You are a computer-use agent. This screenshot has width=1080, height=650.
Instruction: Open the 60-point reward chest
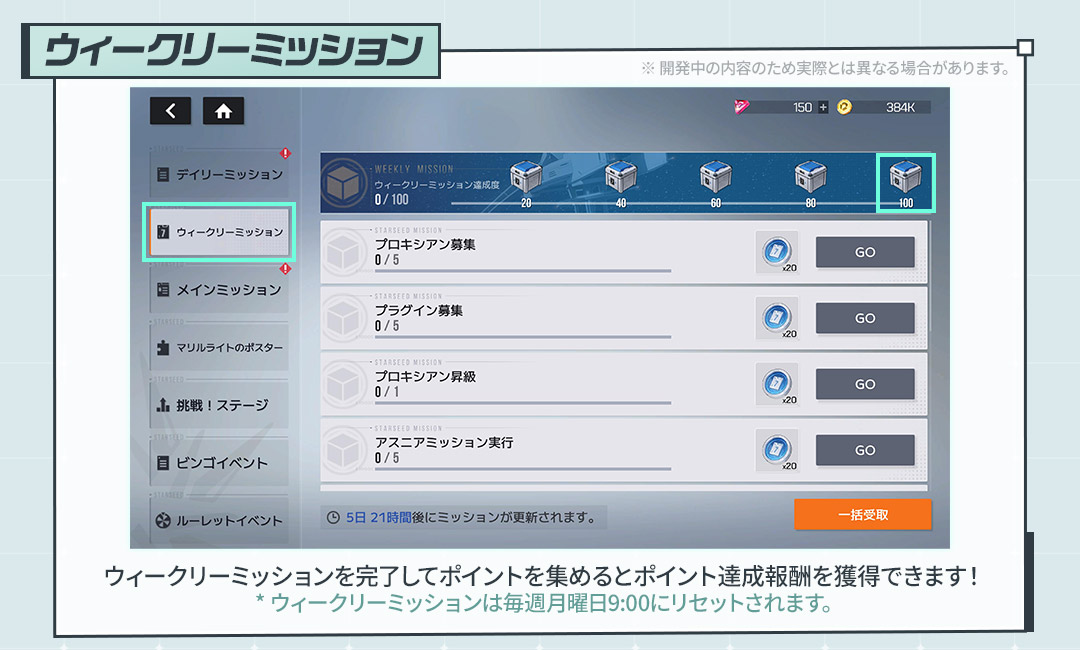[715, 178]
